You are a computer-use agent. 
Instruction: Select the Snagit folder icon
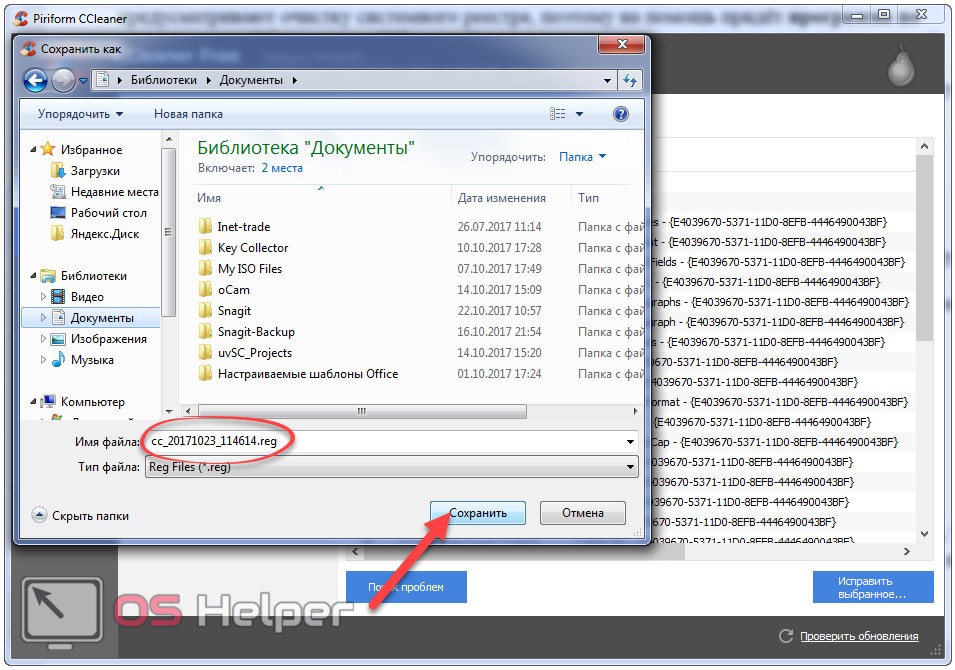pos(205,311)
